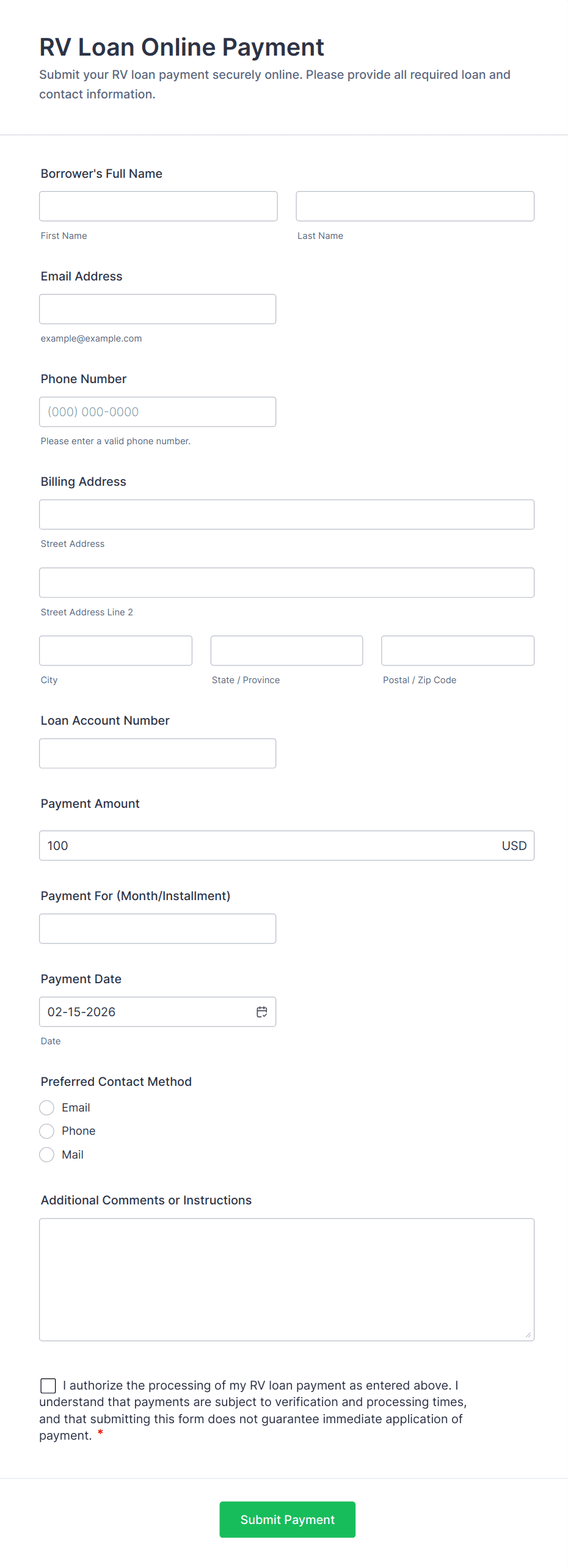The image size is (568, 1568).
Task: Click the Phone Number field
Action: click(158, 412)
